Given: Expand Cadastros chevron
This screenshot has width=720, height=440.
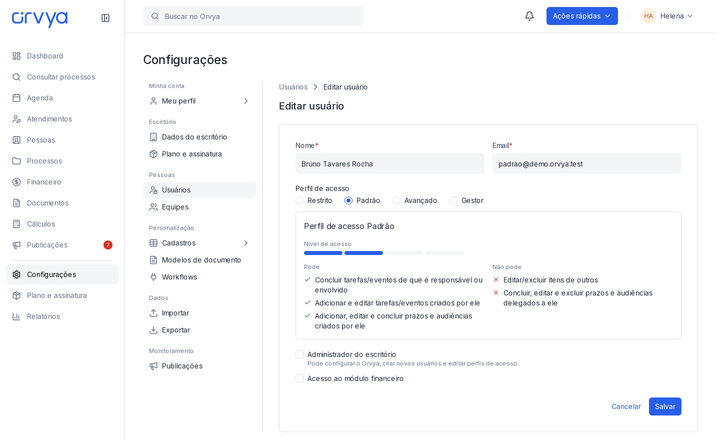Looking at the screenshot, I should click(x=246, y=243).
